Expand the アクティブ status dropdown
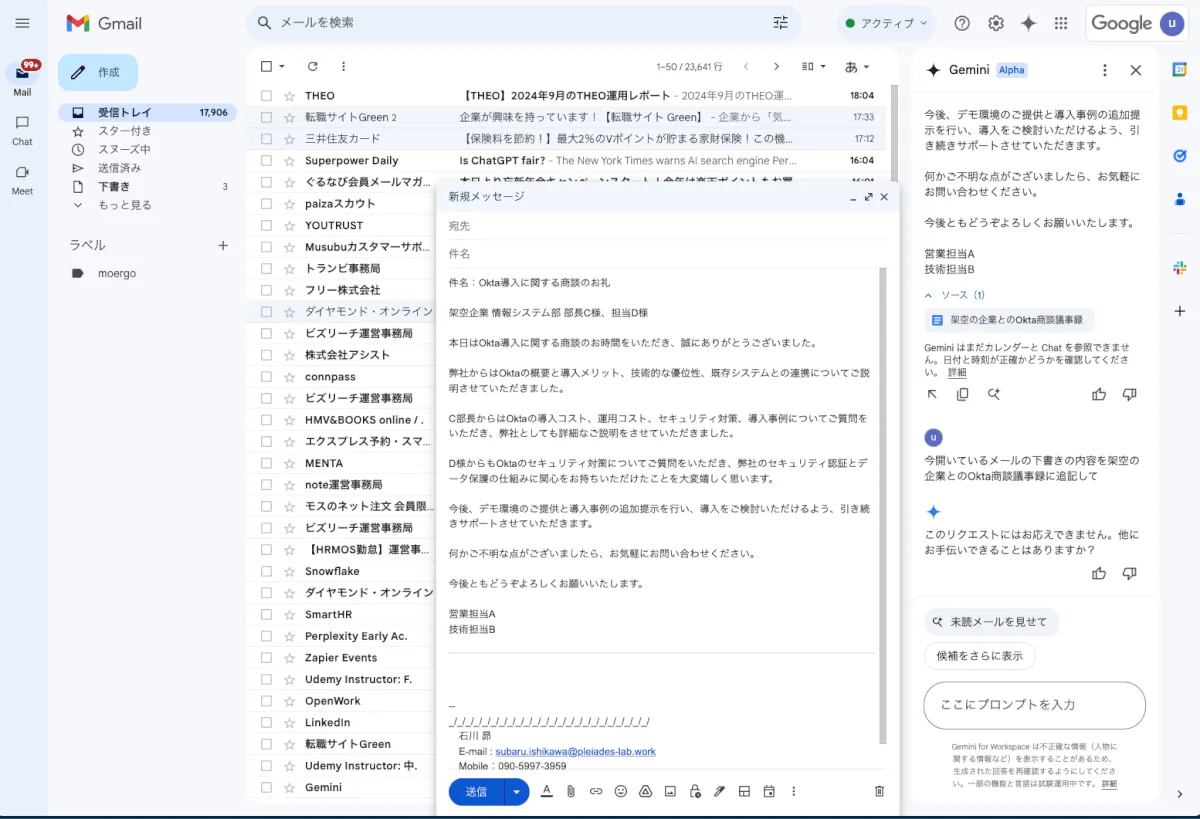 click(886, 23)
